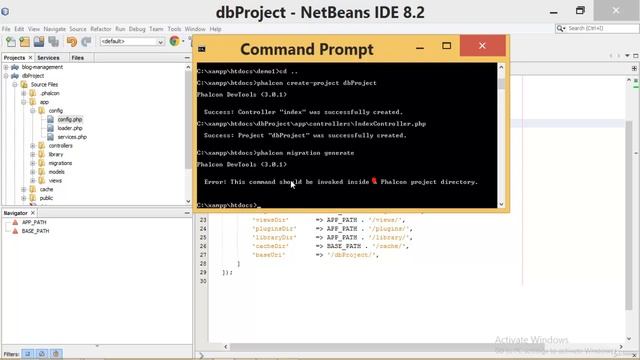Toggle the last Navigator filter button
The image size is (640, 360).
(56, 353)
